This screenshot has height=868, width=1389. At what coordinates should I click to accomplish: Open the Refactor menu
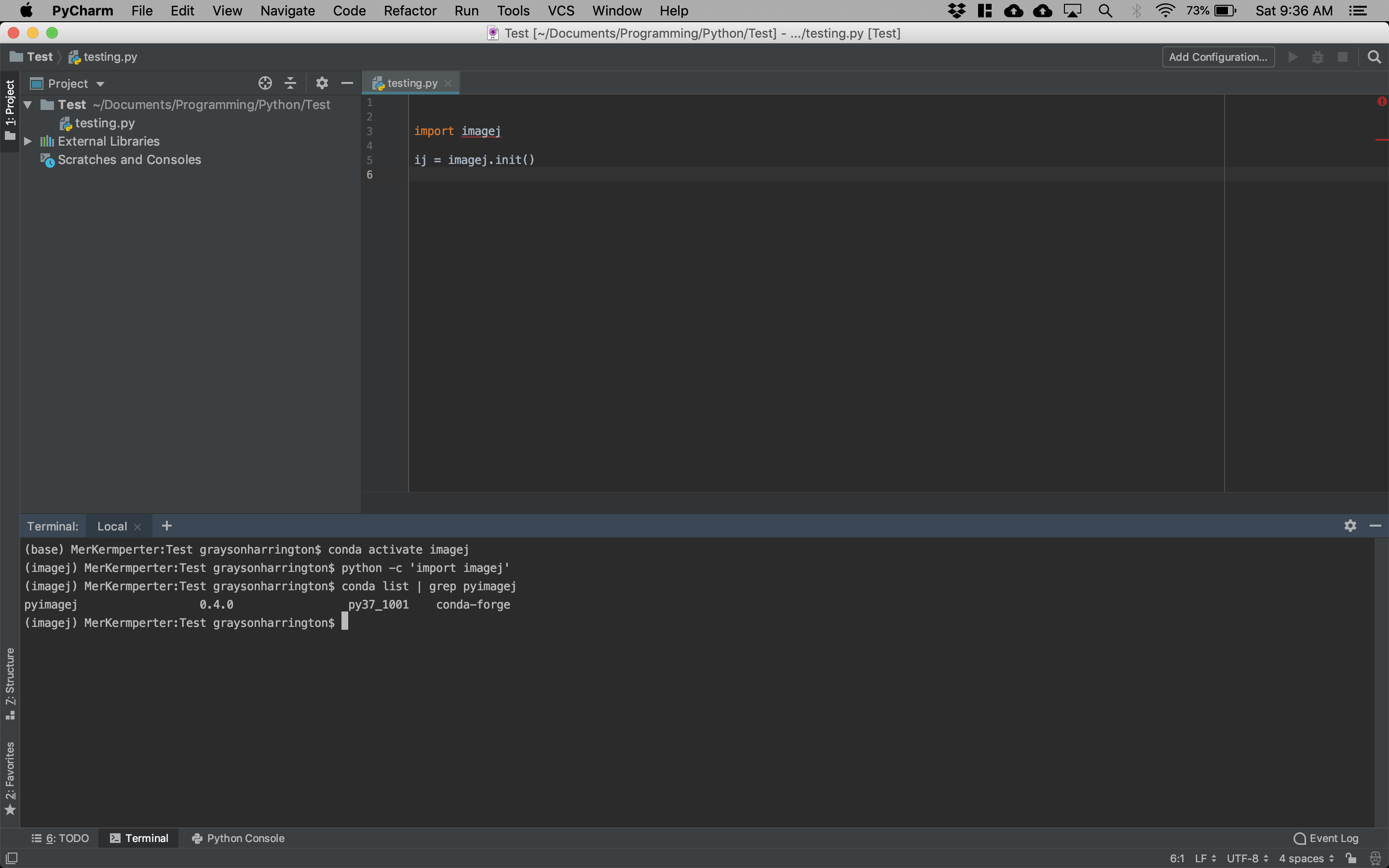tap(409, 11)
